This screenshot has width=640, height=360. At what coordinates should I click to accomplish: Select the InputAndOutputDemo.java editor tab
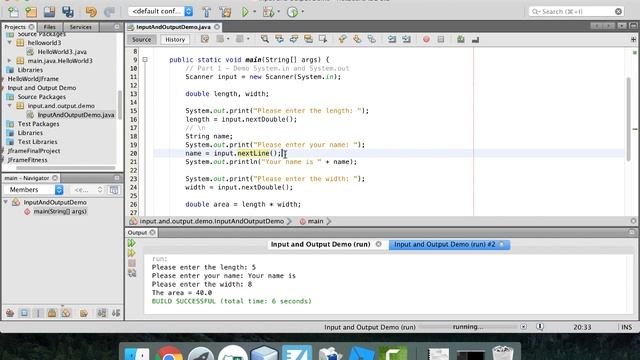click(x=173, y=27)
